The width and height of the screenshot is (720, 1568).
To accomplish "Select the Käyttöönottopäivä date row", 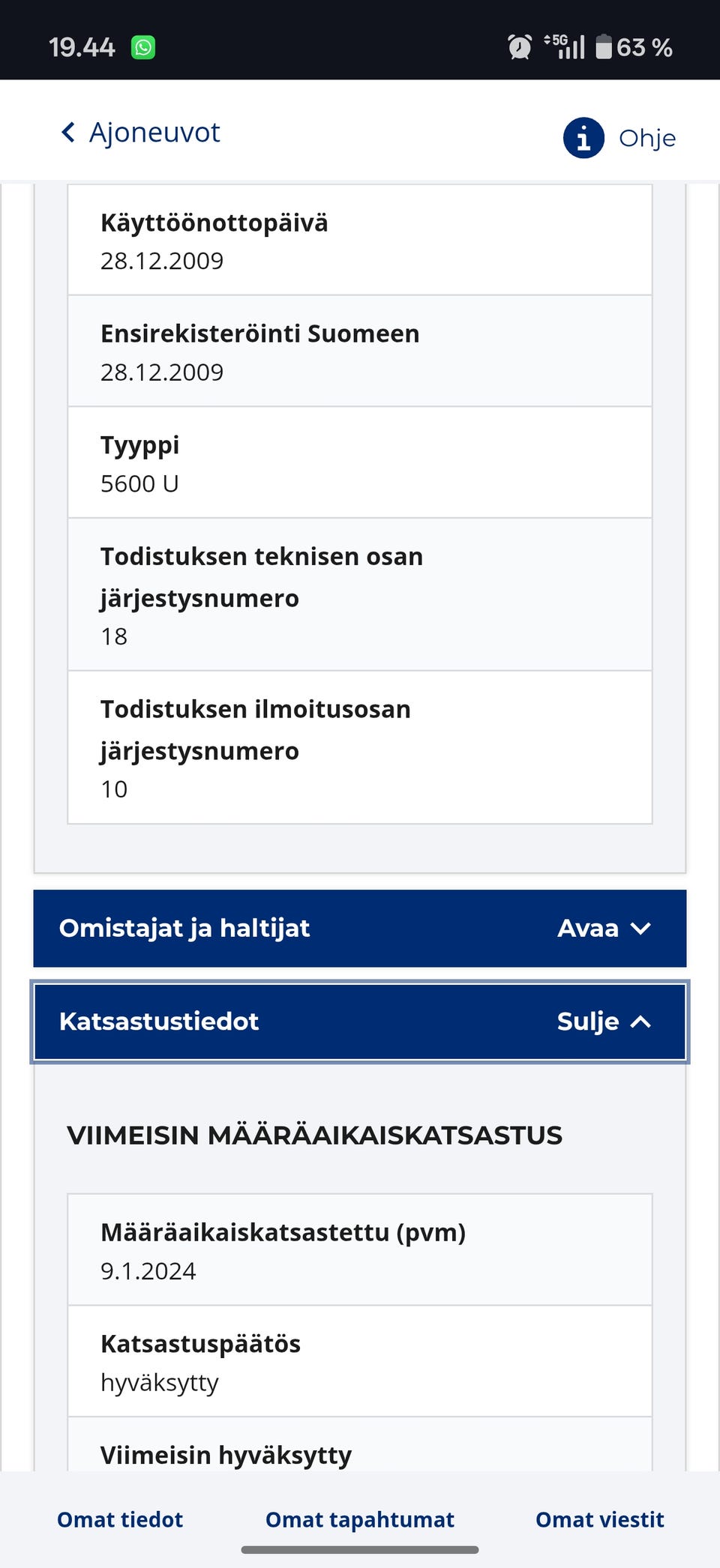I will point(360,241).
